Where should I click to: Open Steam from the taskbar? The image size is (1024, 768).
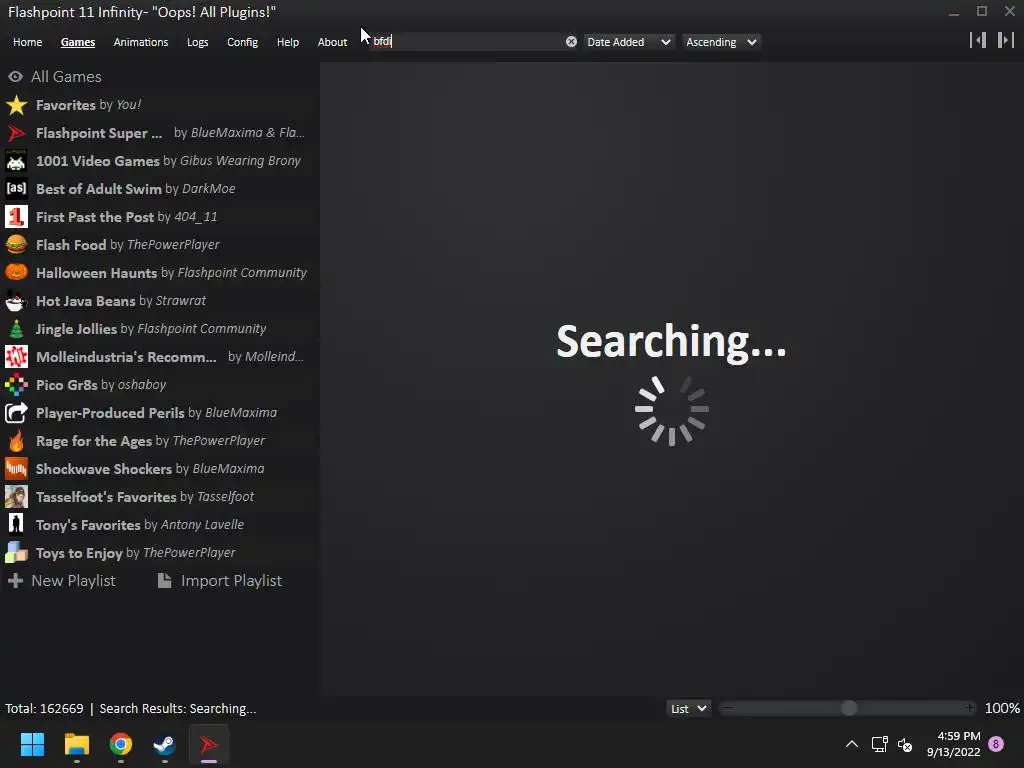(x=165, y=744)
